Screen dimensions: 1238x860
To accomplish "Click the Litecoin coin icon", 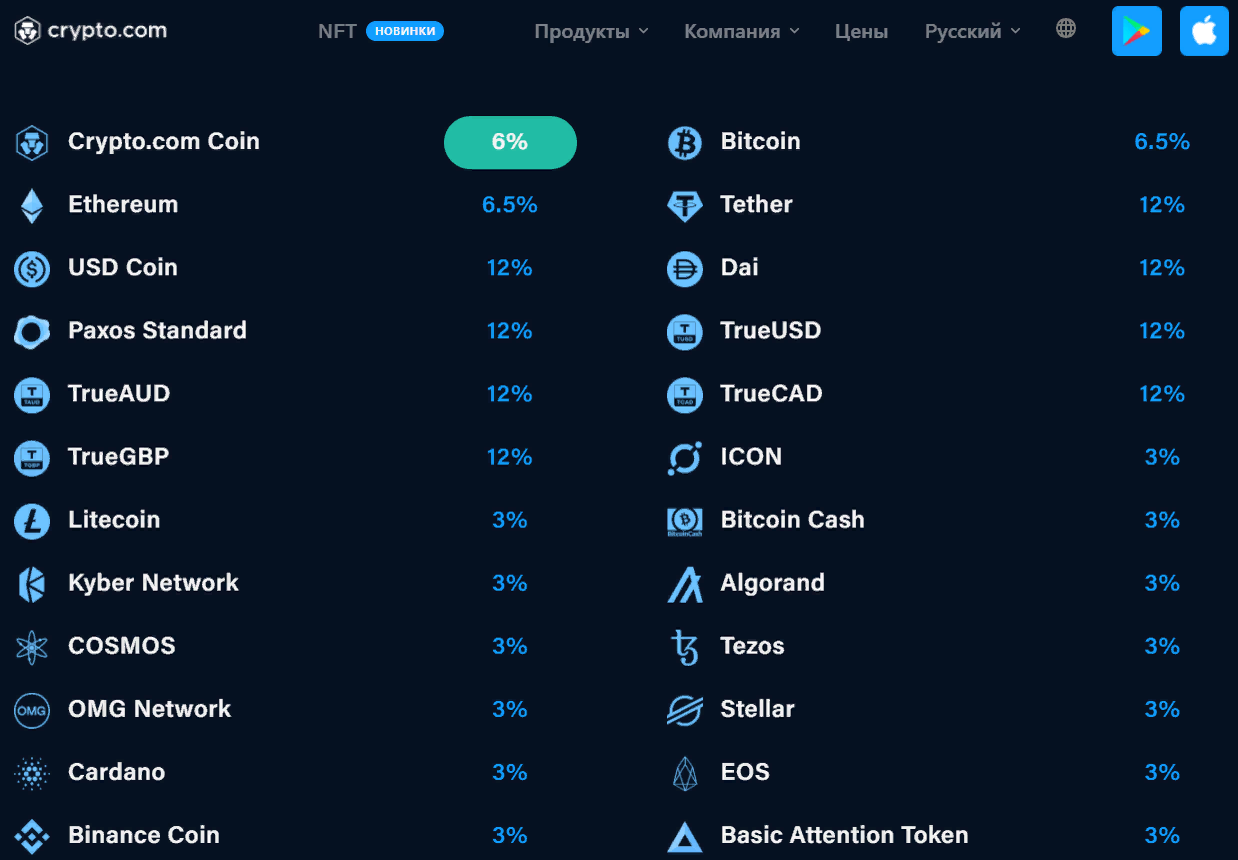I will click(x=31, y=520).
